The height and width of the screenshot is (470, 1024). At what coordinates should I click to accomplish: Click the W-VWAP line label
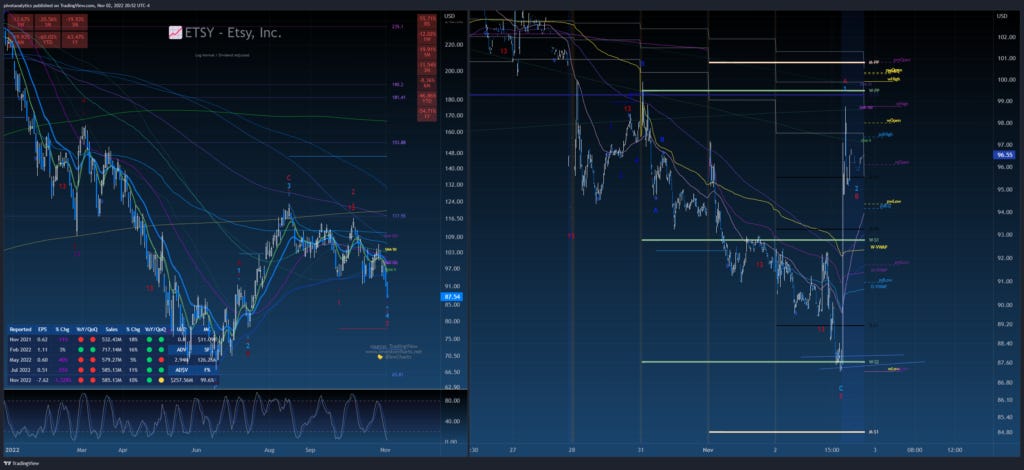click(x=878, y=248)
